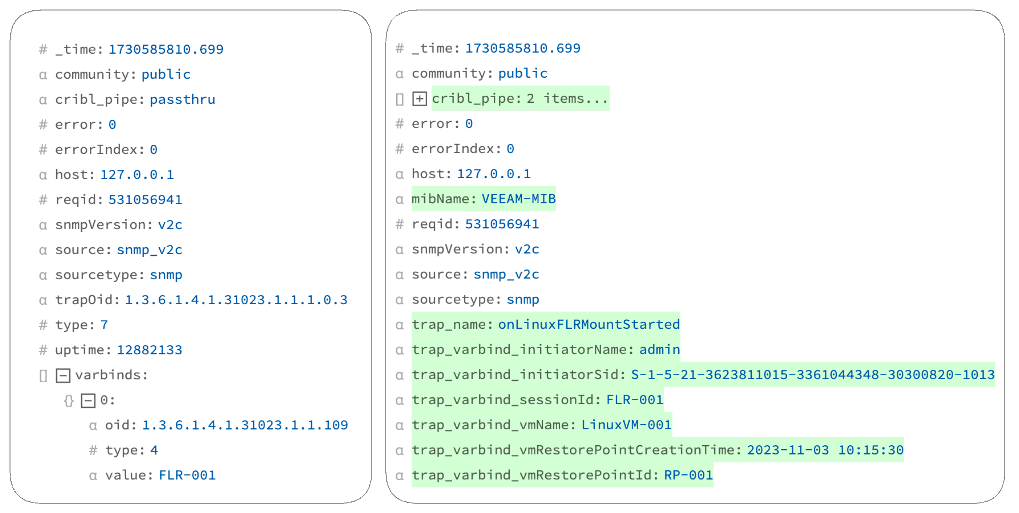Viewport: 1019px width, 513px height.
Task: Click the passthru value for cribl_pipe
Action: tap(182, 100)
